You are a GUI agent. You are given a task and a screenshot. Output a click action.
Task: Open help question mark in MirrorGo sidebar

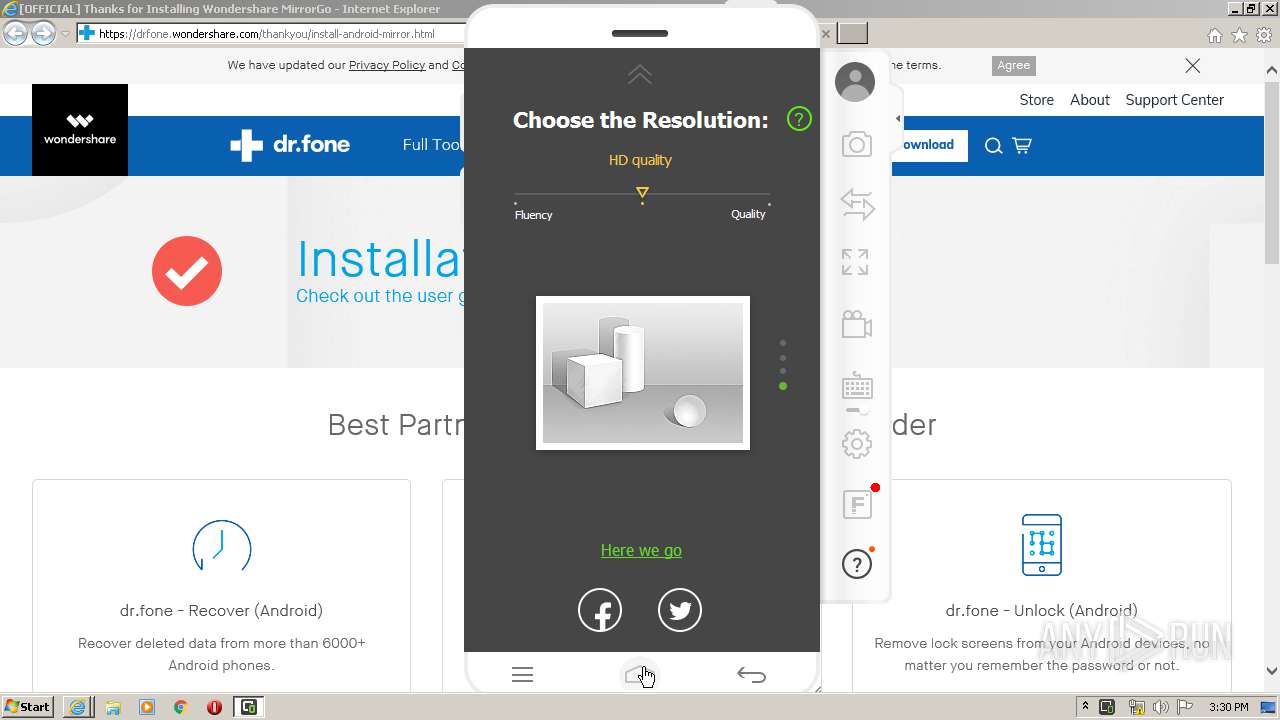point(857,565)
